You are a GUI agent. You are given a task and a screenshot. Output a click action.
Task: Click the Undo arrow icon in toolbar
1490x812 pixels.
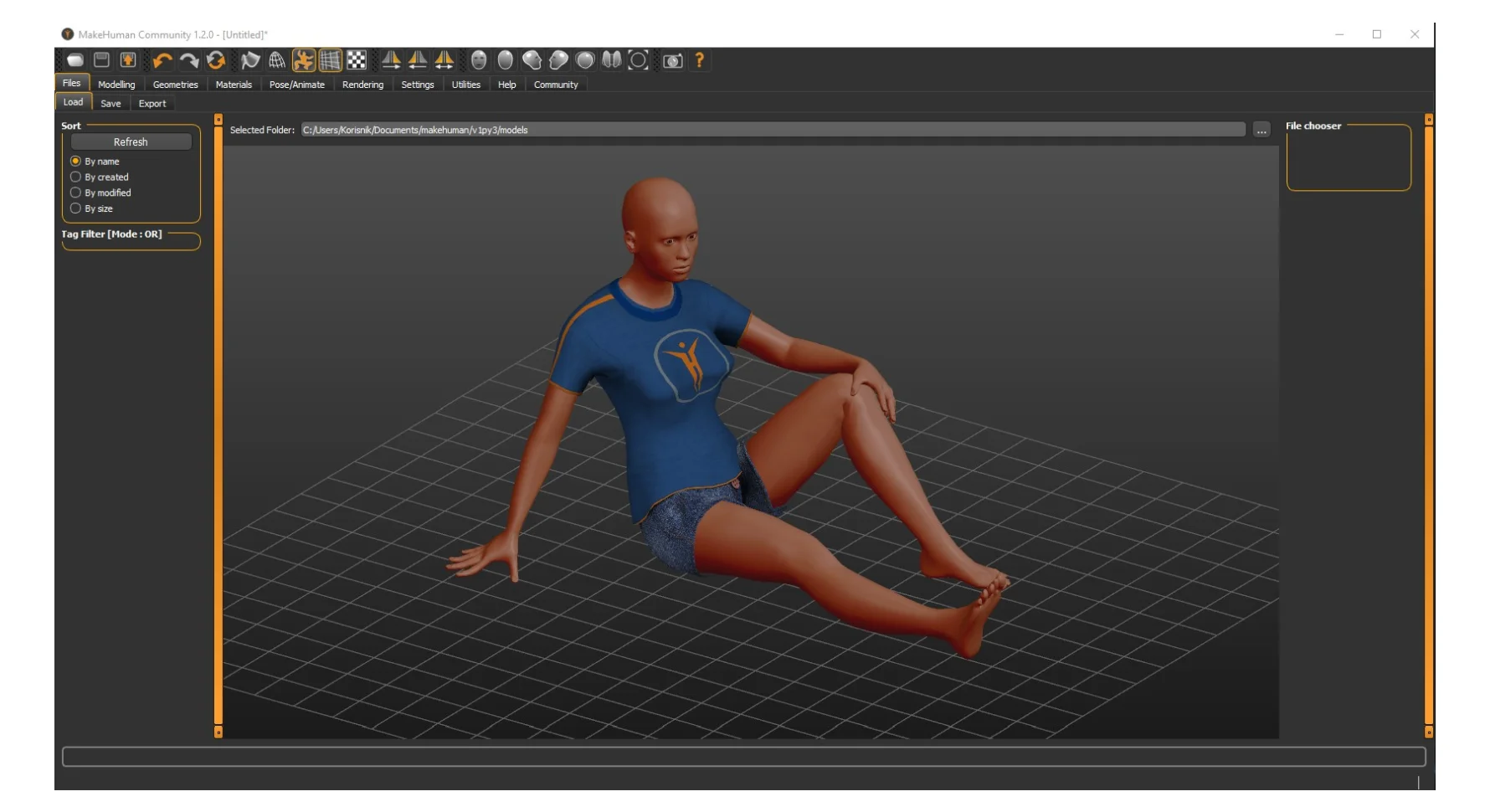[x=162, y=60]
